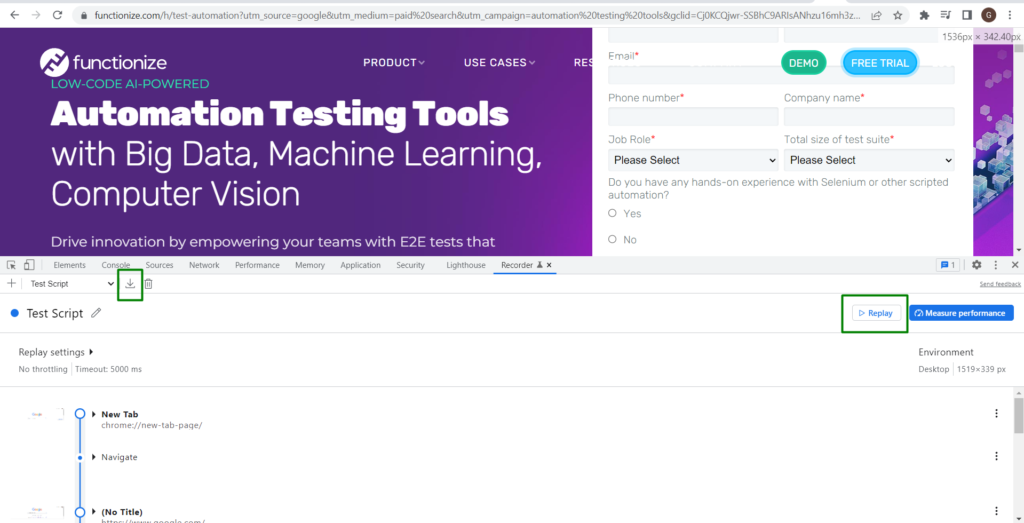Image resolution: width=1024 pixels, height=523 pixels.
Task: Switch to the Application tab
Action: 360,265
